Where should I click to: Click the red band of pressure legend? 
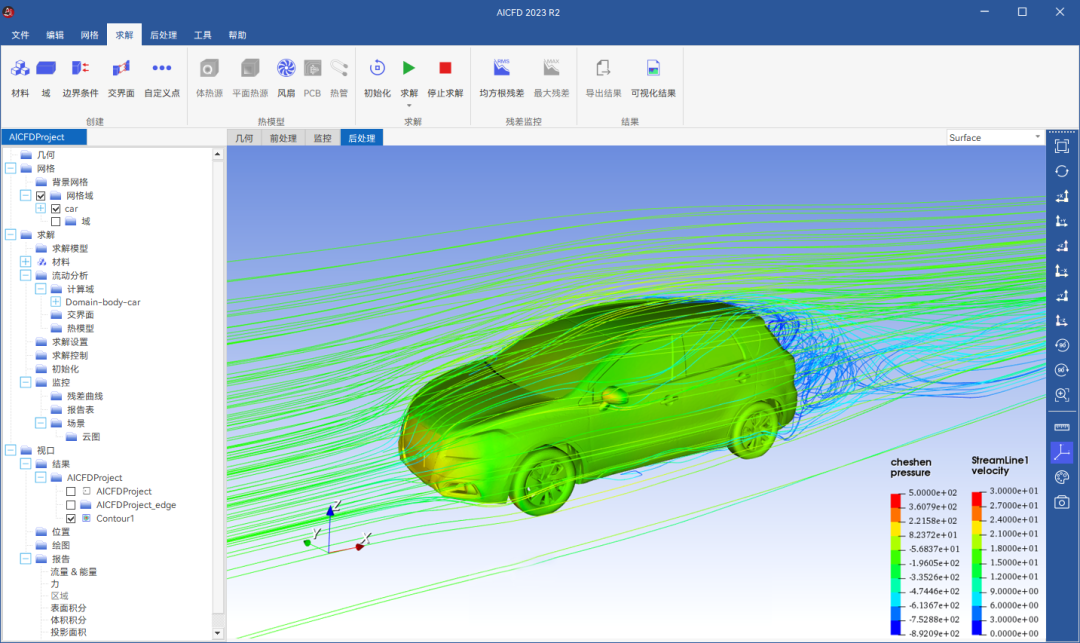coord(897,499)
